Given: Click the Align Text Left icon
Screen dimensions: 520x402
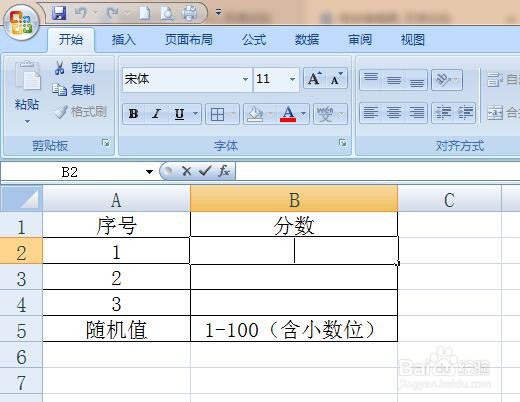Looking at the screenshot, I should [x=371, y=113].
